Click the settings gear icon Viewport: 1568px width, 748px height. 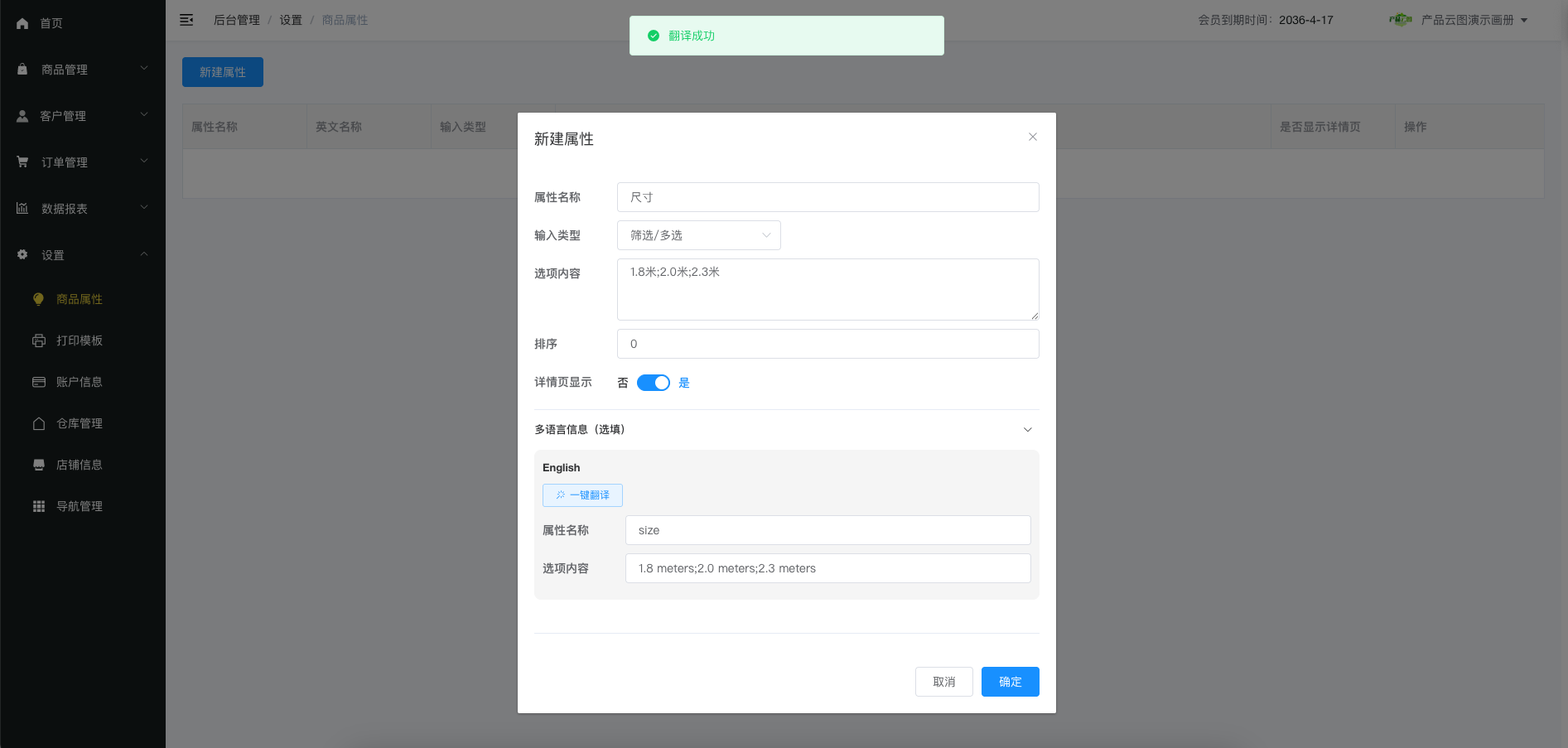pyautogui.click(x=22, y=255)
